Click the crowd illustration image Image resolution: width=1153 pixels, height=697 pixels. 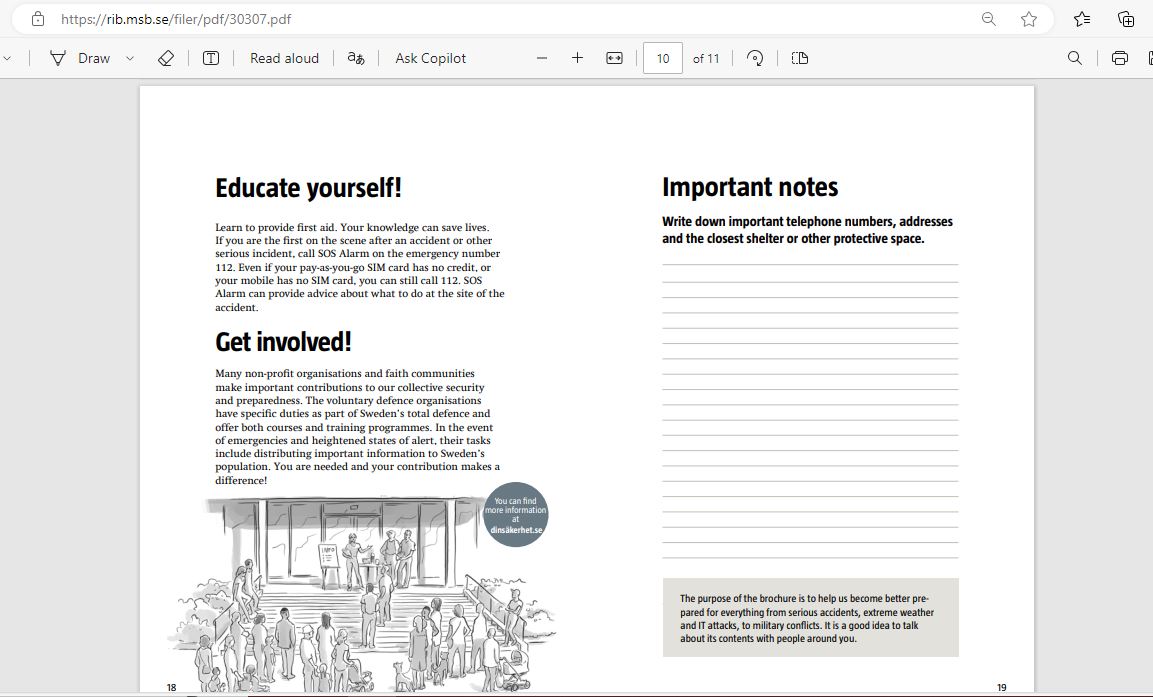tap(362, 594)
